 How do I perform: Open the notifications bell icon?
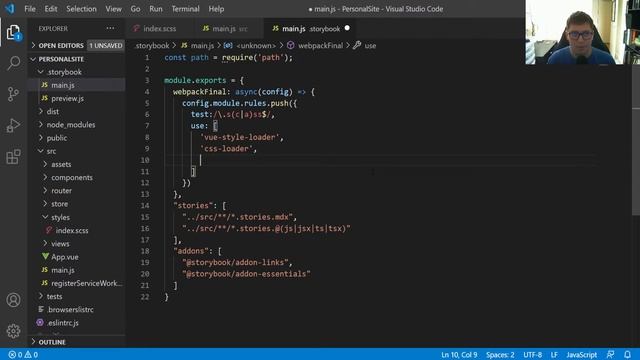coord(627,355)
